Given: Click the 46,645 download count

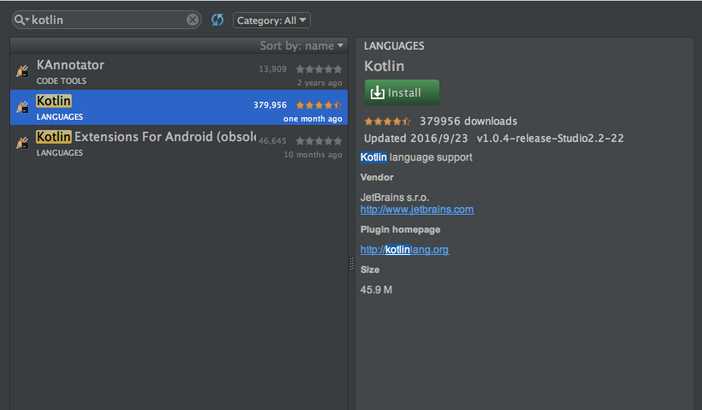Looking at the screenshot, I should [272, 141].
